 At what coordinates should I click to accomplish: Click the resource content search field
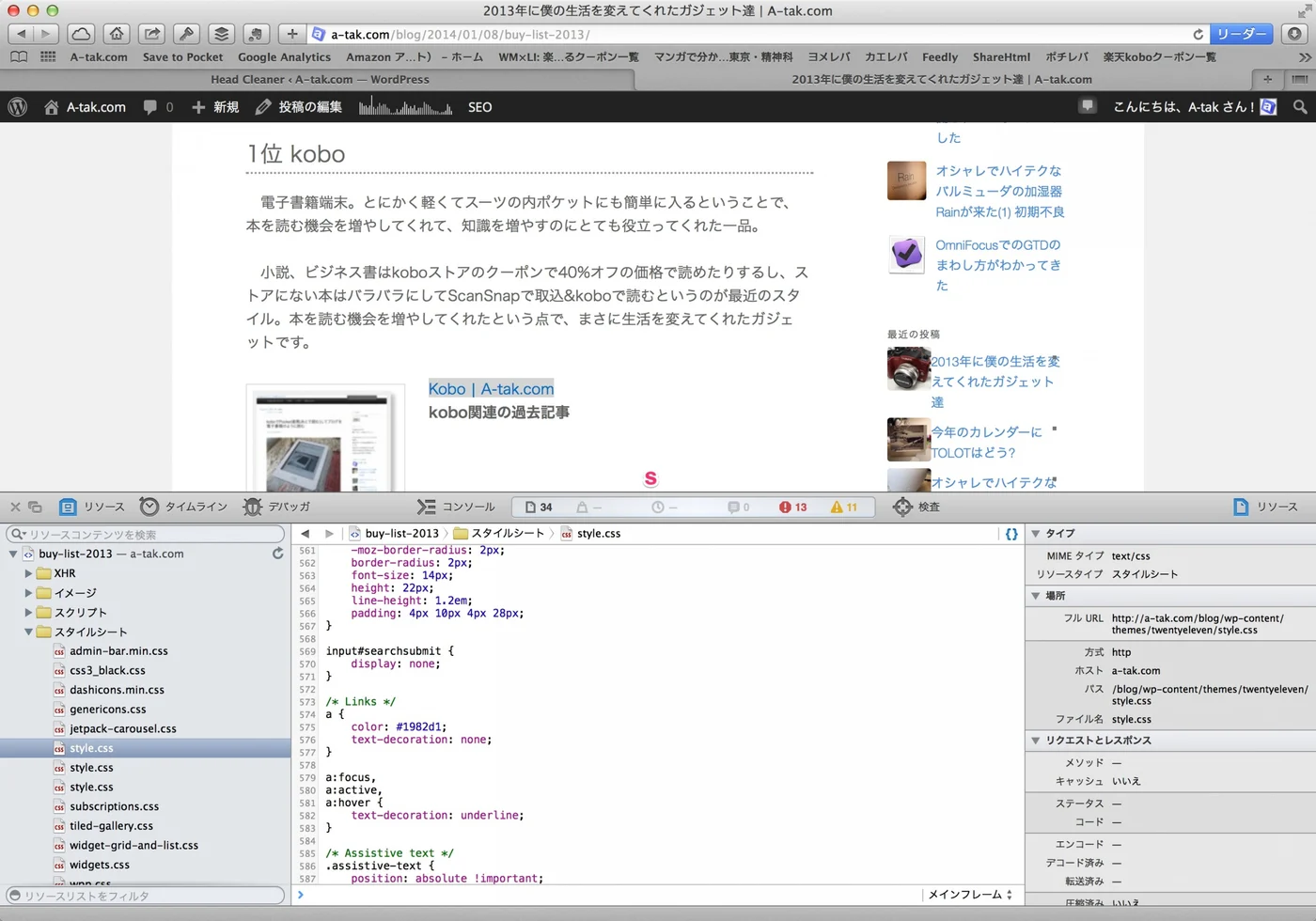(146, 534)
